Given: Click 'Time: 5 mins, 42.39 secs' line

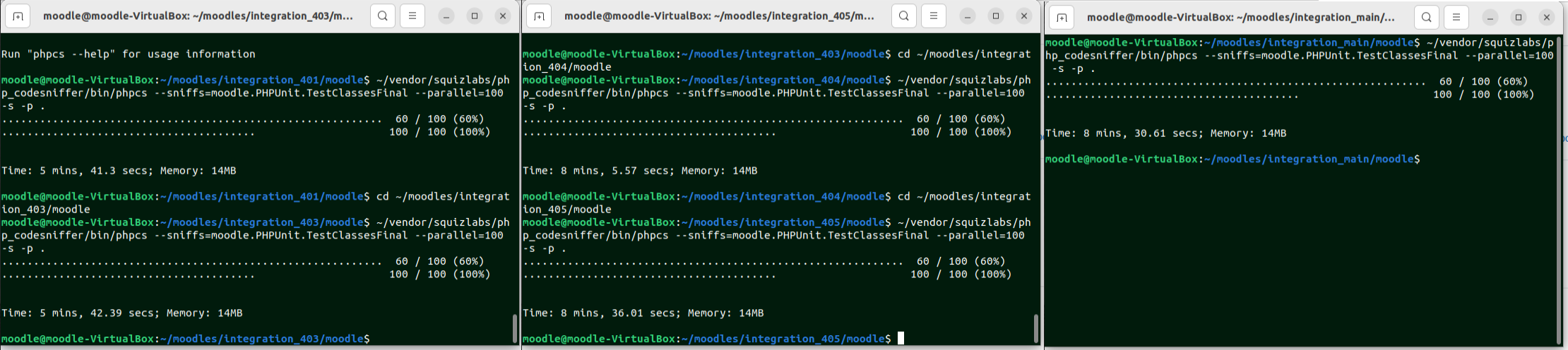Looking at the screenshot, I should 122,313.
